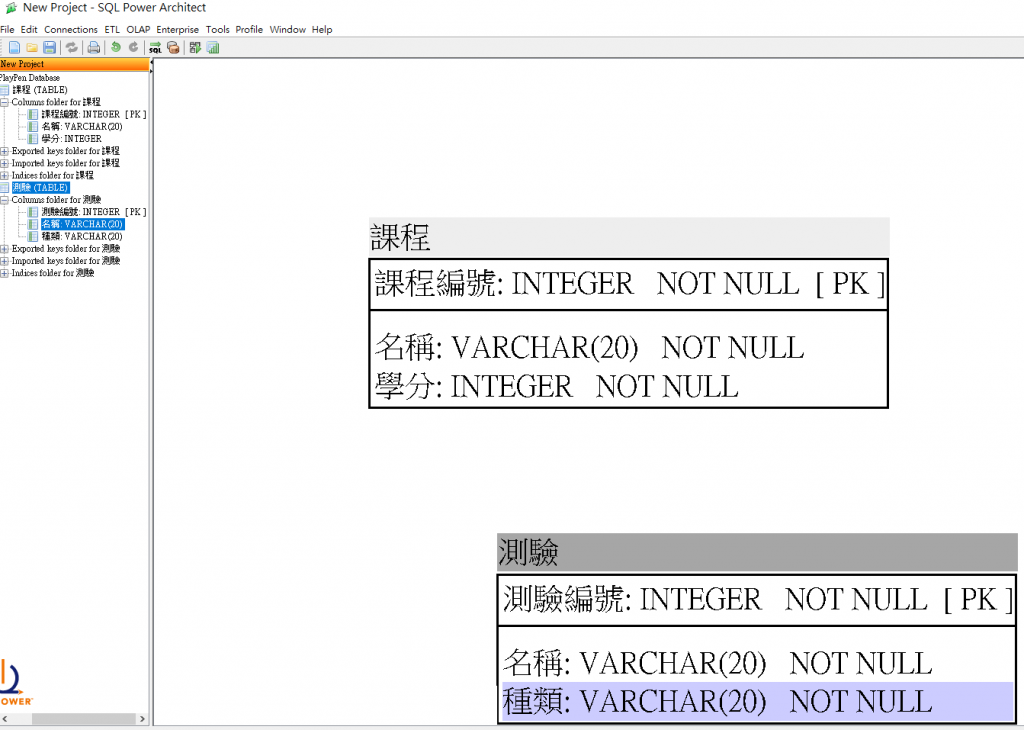
Task: Click the column icon for 種類: VARCHAR(20)
Action: coord(33,236)
